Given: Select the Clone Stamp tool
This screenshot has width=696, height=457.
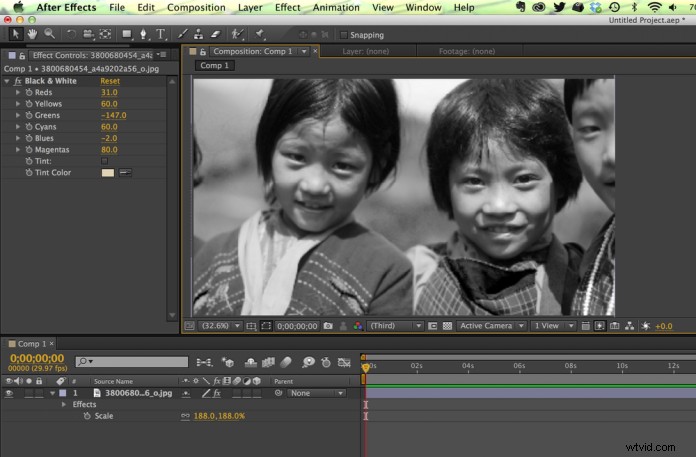Looking at the screenshot, I should tap(198, 34).
